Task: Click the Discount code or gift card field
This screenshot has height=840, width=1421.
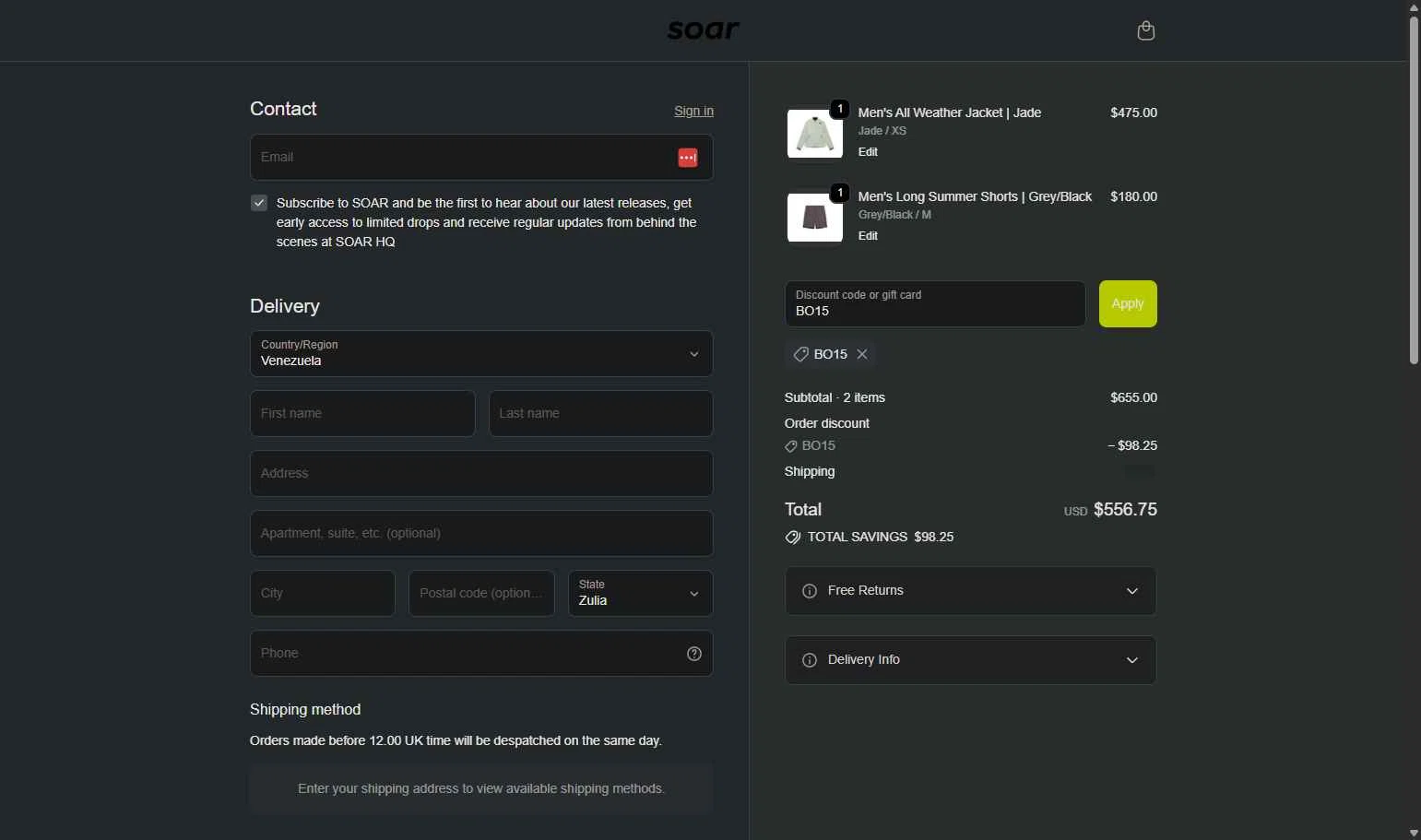Action: pos(935,303)
